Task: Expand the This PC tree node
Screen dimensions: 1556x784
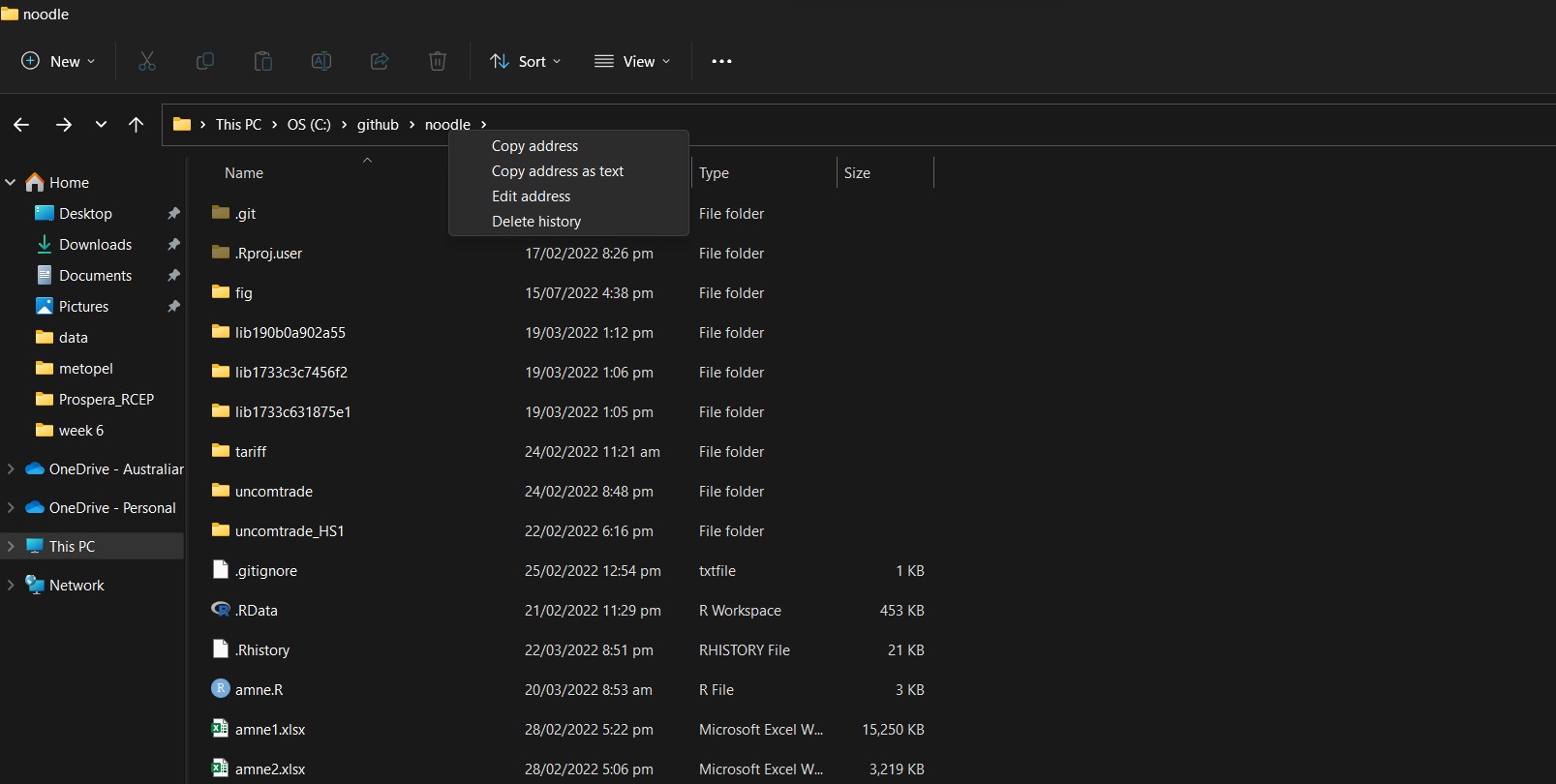Action: coord(11,546)
